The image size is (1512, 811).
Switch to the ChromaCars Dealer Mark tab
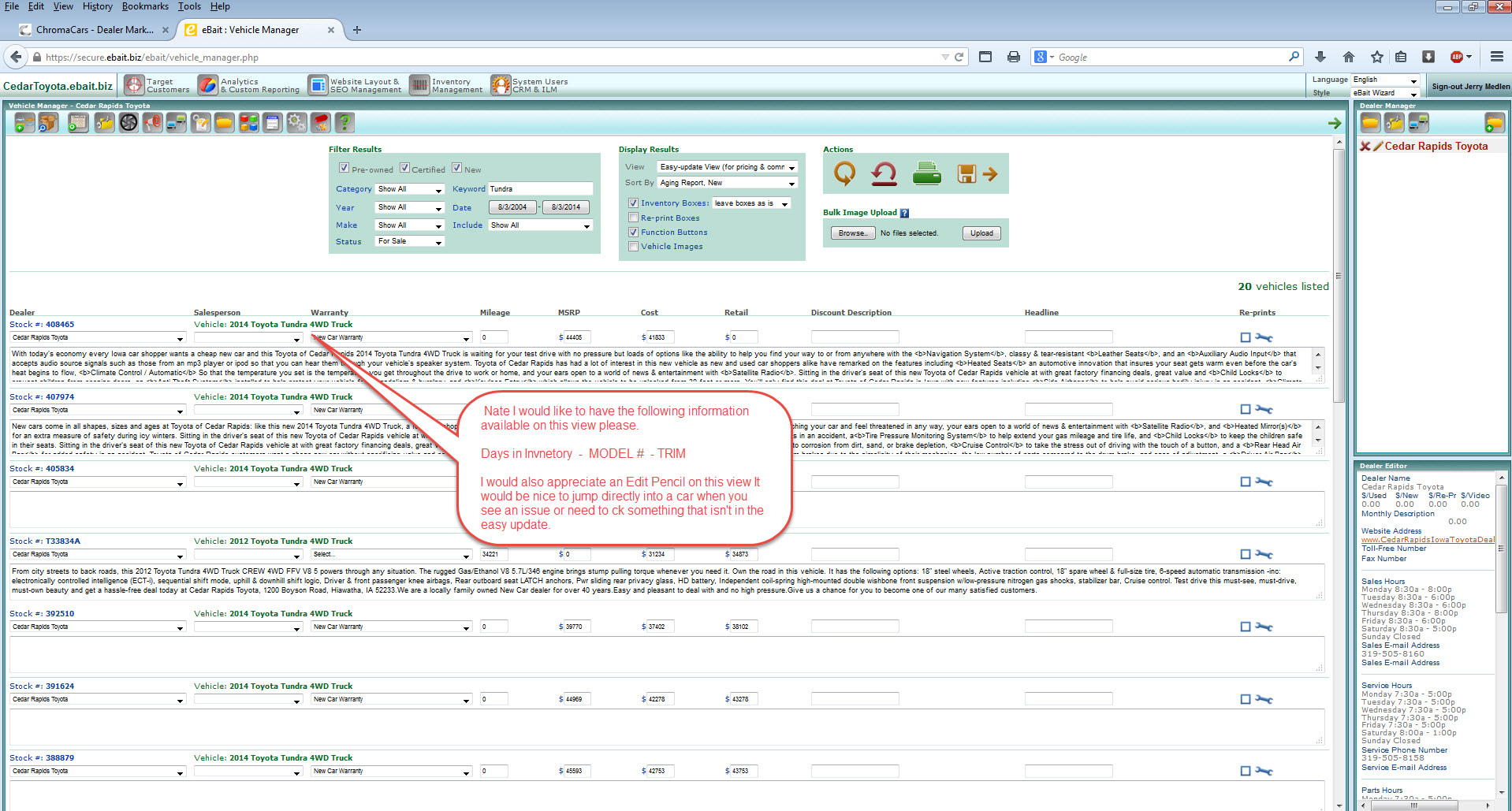coord(94,30)
